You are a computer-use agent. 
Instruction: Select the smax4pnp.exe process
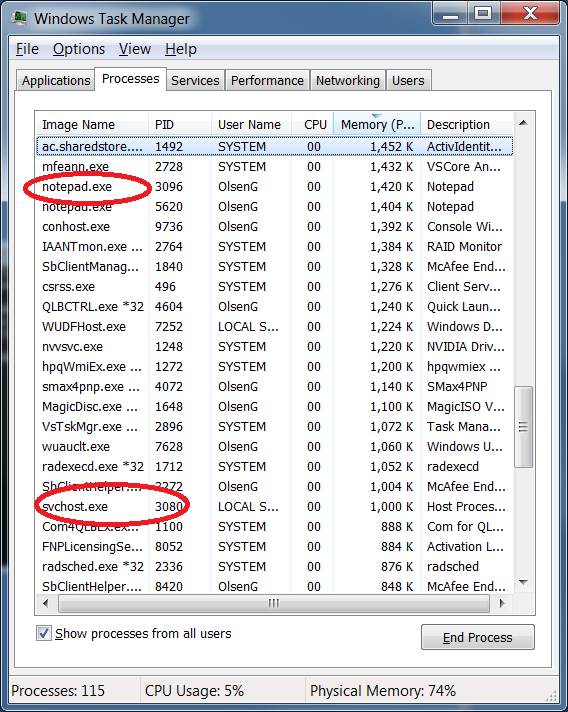275,386
